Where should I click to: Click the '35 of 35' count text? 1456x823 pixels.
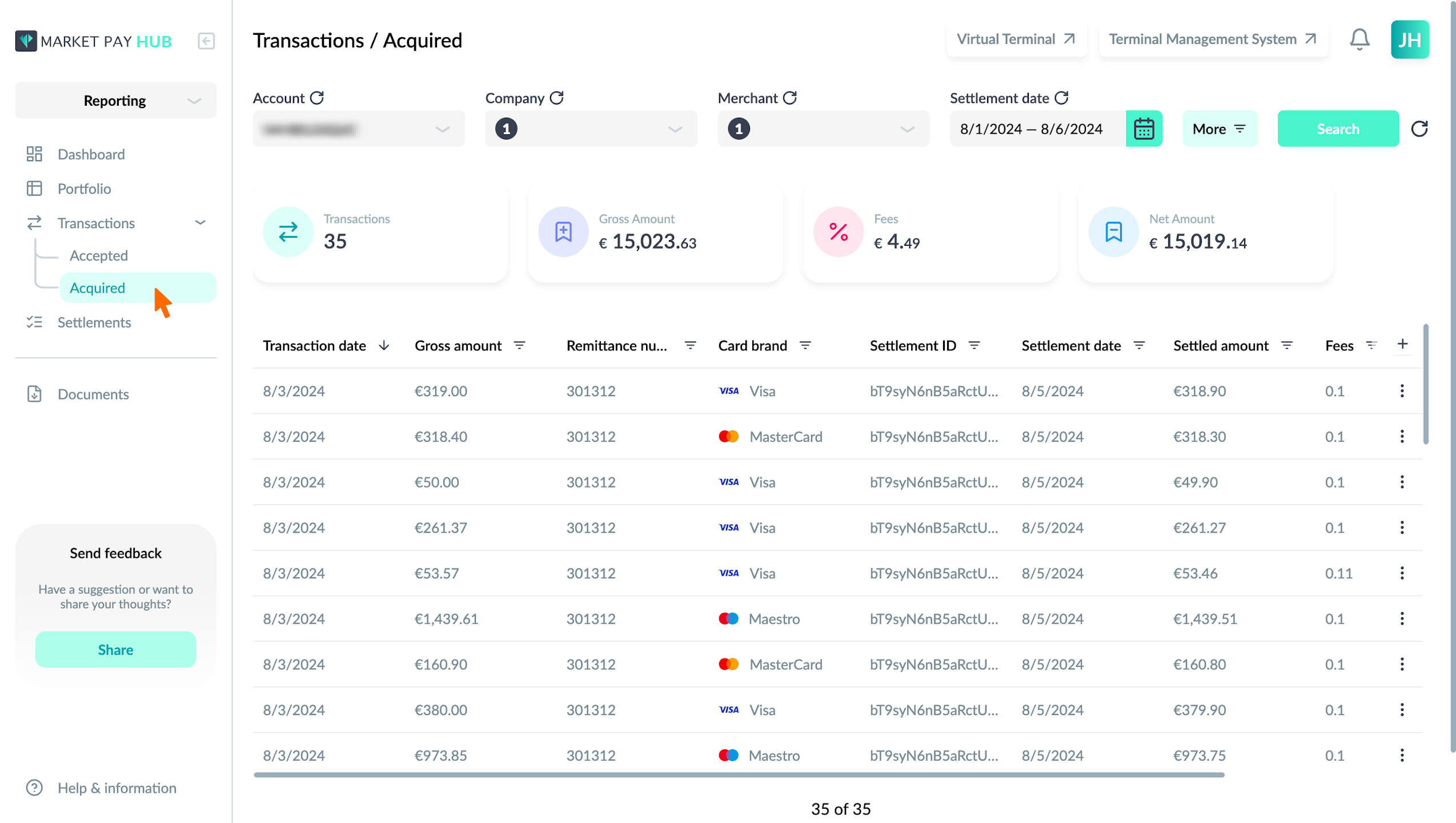[x=841, y=809]
